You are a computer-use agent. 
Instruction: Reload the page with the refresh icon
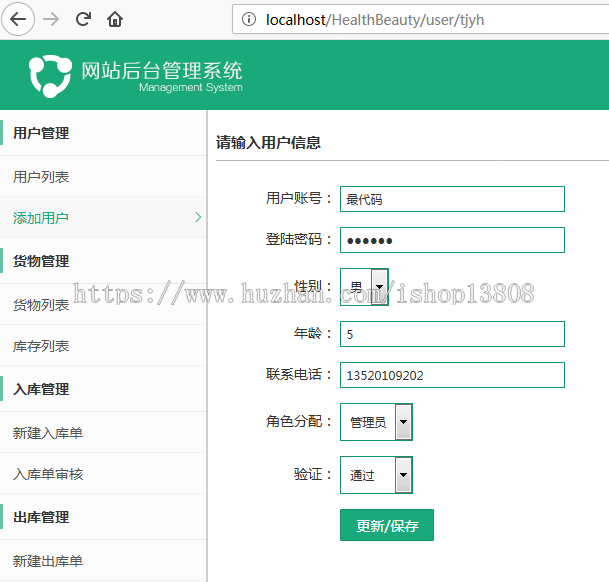[83, 19]
